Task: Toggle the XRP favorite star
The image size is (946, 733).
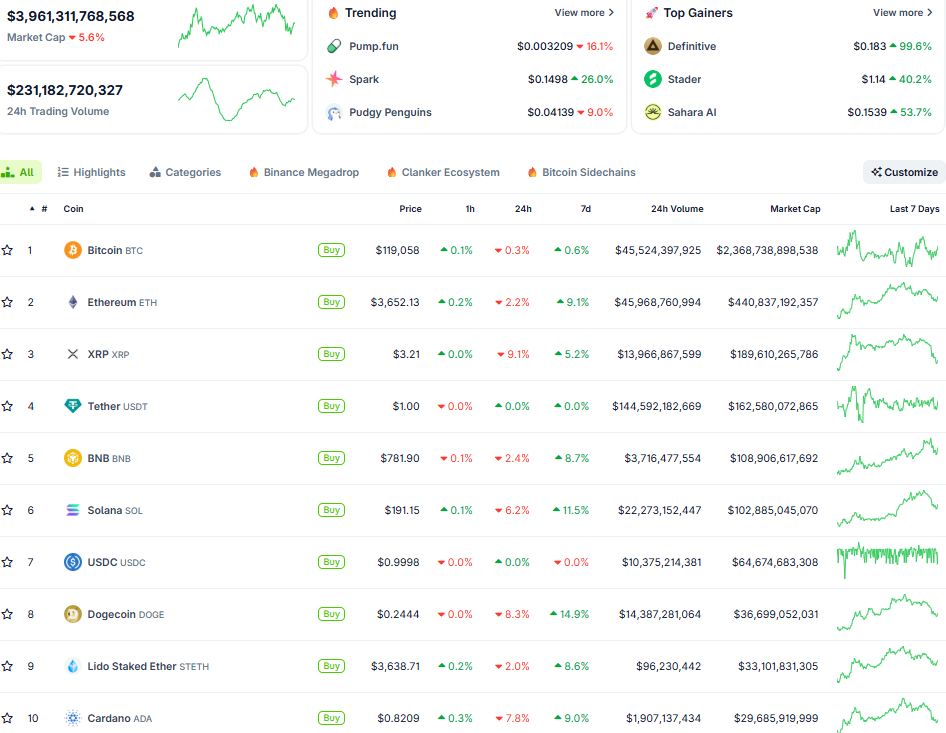Action: 7,354
